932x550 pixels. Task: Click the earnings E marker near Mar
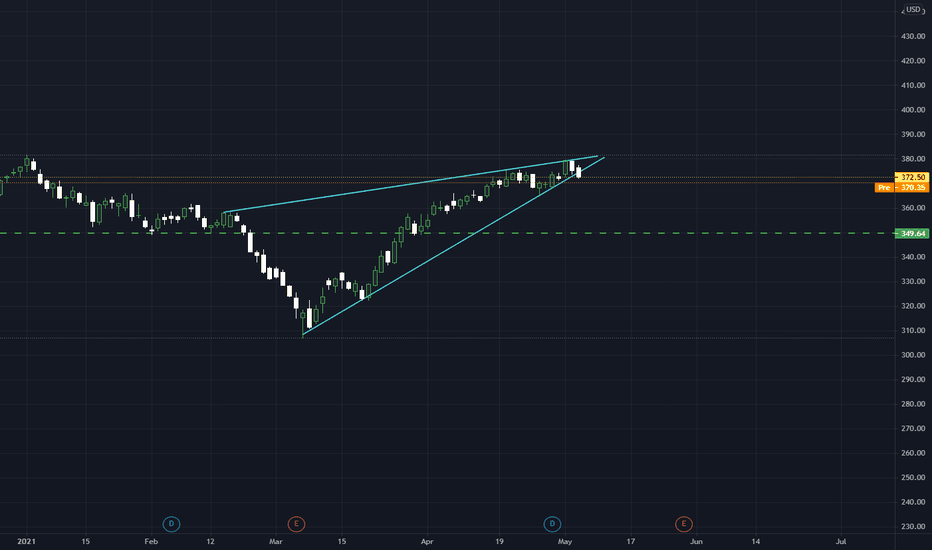click(296, 524)
